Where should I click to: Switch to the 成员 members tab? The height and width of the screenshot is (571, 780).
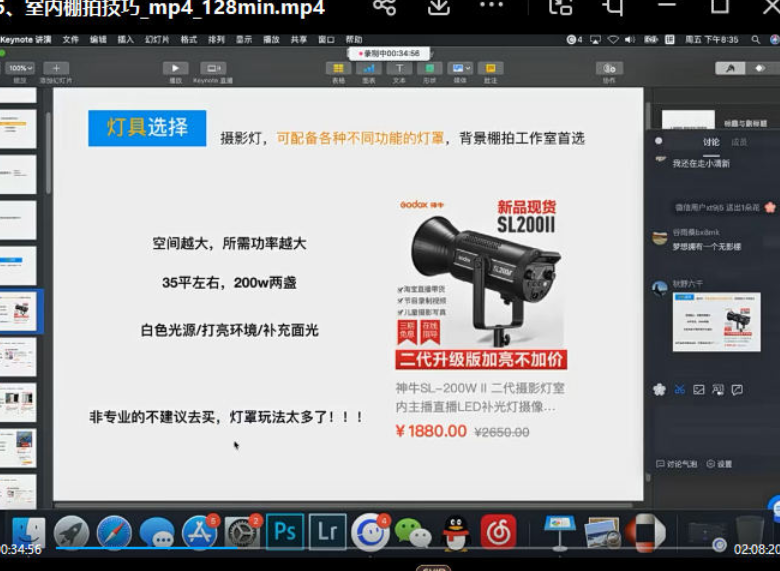739,142
